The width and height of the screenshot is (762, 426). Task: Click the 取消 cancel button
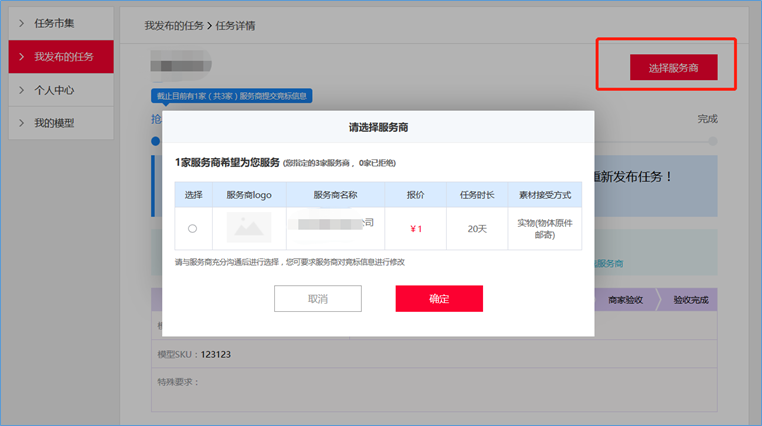[x=317, y=299]
